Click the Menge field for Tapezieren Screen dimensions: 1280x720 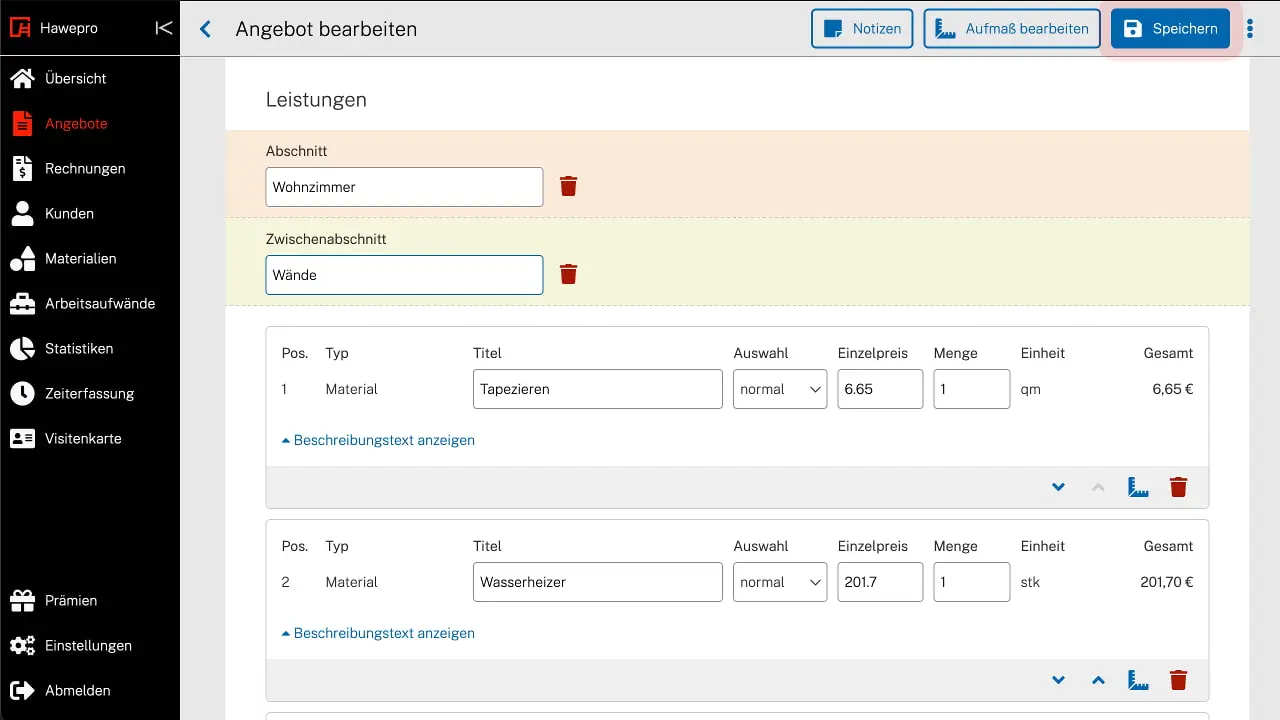(x=972, y=389)
